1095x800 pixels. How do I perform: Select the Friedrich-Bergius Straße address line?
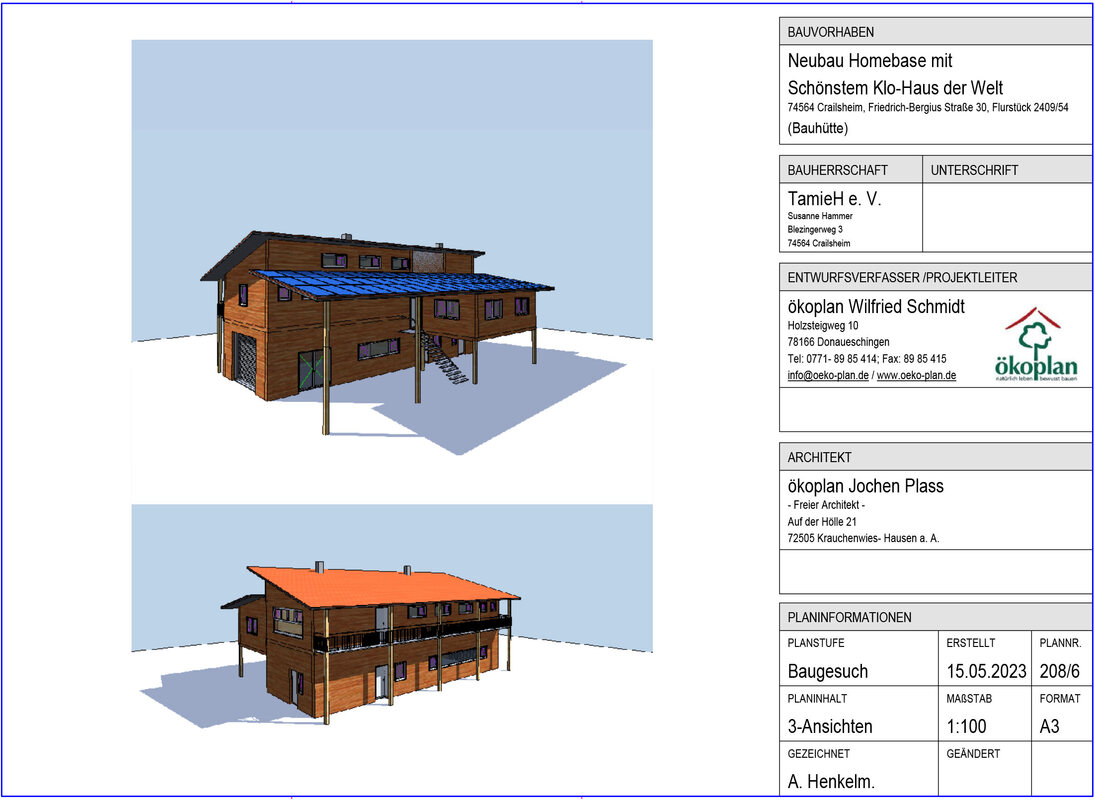(927, 108)
